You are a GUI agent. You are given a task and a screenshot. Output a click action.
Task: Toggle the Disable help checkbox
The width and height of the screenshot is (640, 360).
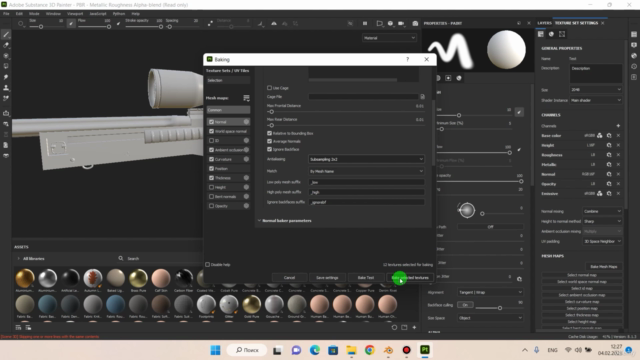(x=208, y=264)
